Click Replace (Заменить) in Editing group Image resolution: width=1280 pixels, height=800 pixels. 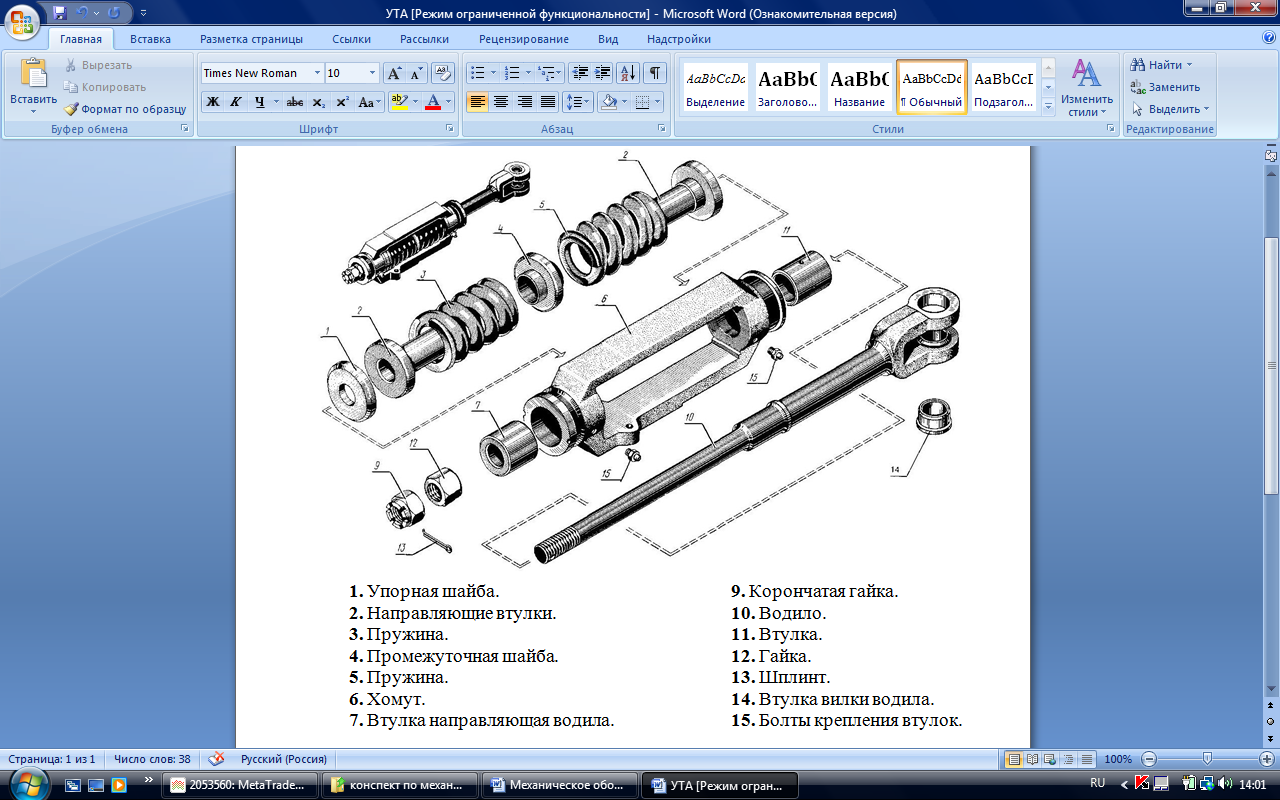(1165, 87)
